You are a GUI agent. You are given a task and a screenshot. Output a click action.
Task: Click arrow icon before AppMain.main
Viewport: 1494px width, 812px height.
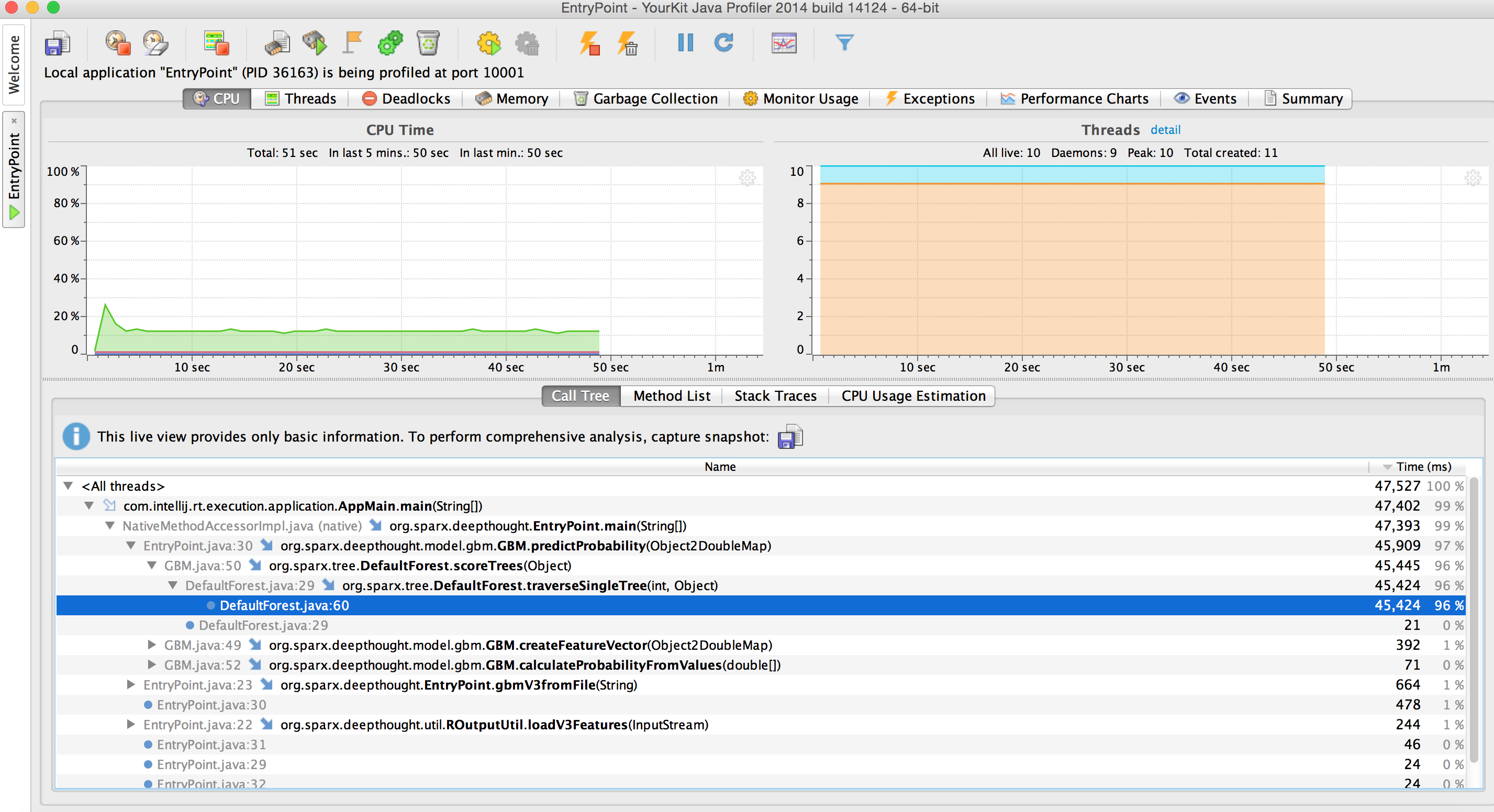[x=109, y=505]
